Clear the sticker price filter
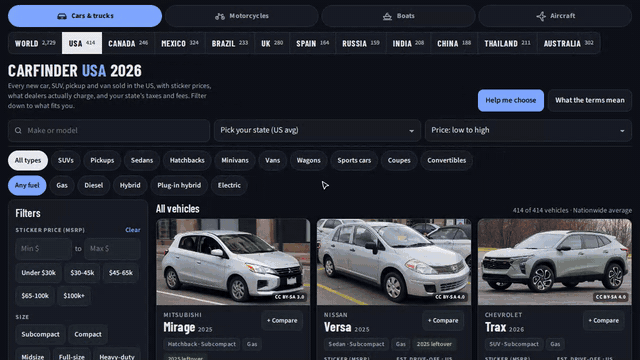The image size is (640, 360). [x=133, y=230]
